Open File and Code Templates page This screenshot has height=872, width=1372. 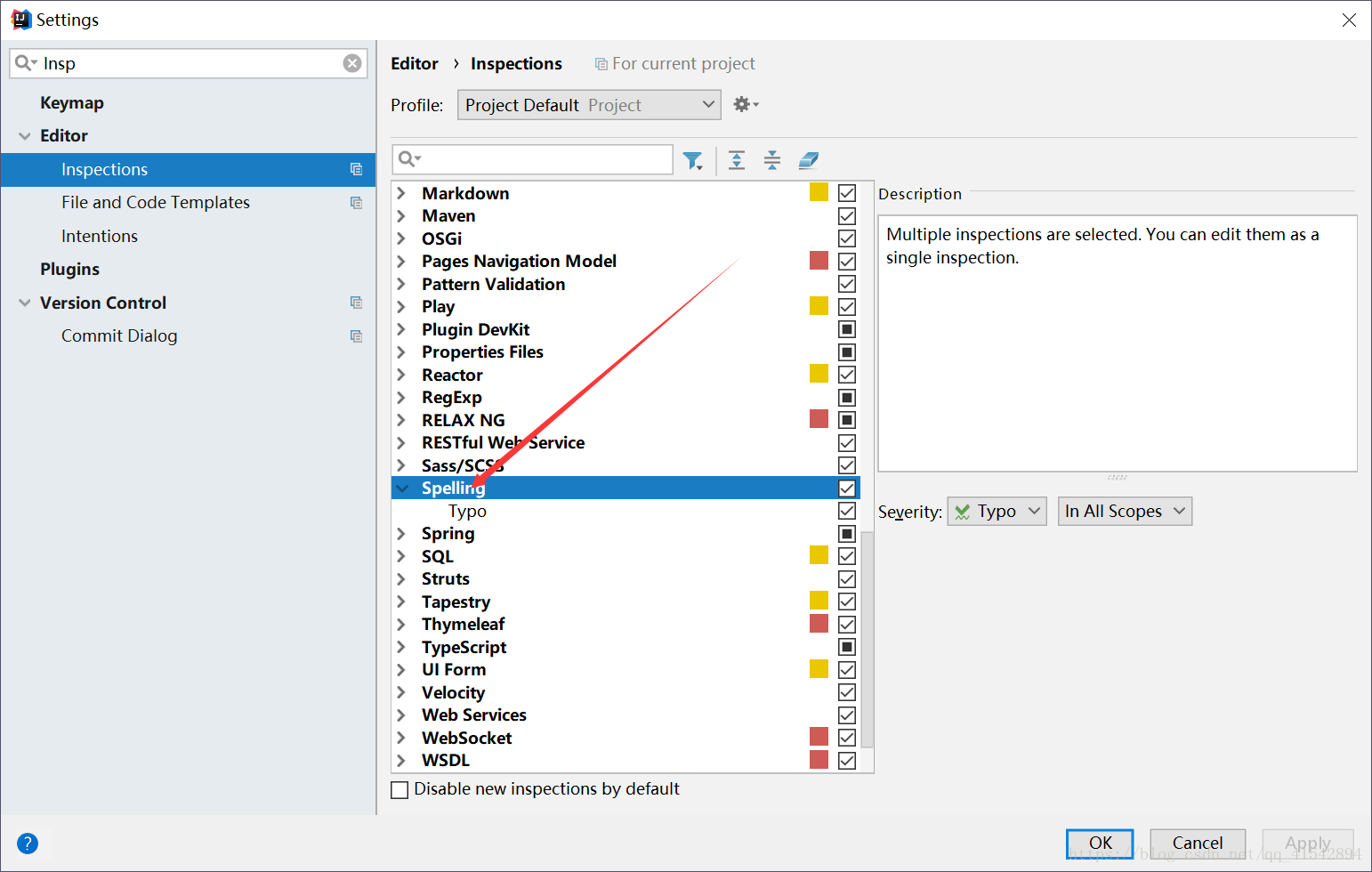click(156, 203)
